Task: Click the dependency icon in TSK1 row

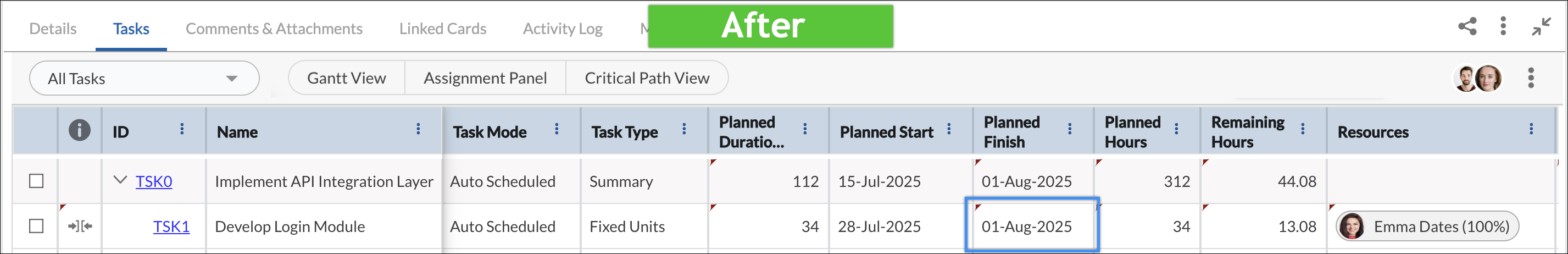Action: coord(80,227)
